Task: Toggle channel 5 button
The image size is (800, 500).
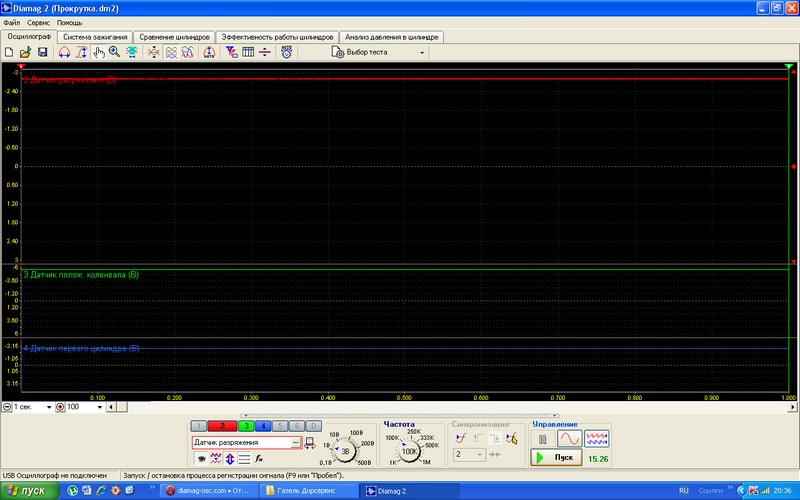Action: pos(280,426)
